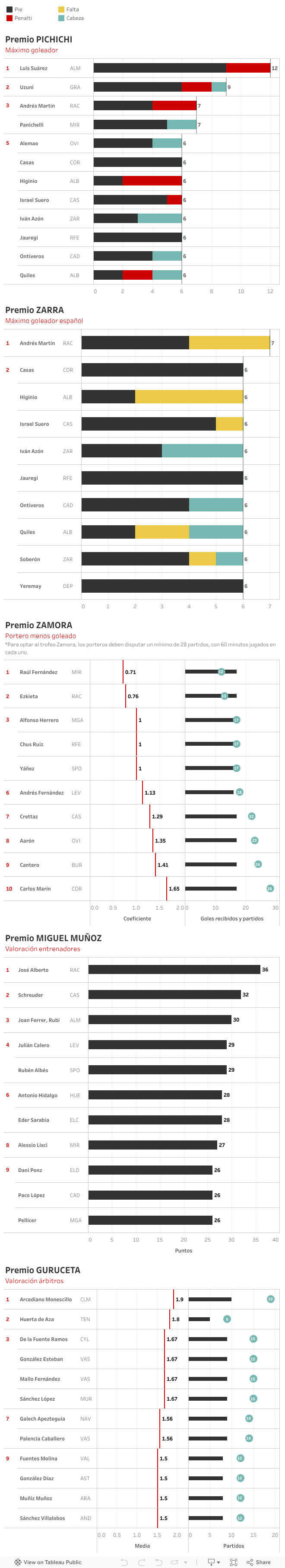Select the teal Cabeza legend swatch
The height and width of the screenshot is (1568, 285).
pos(61,18)
